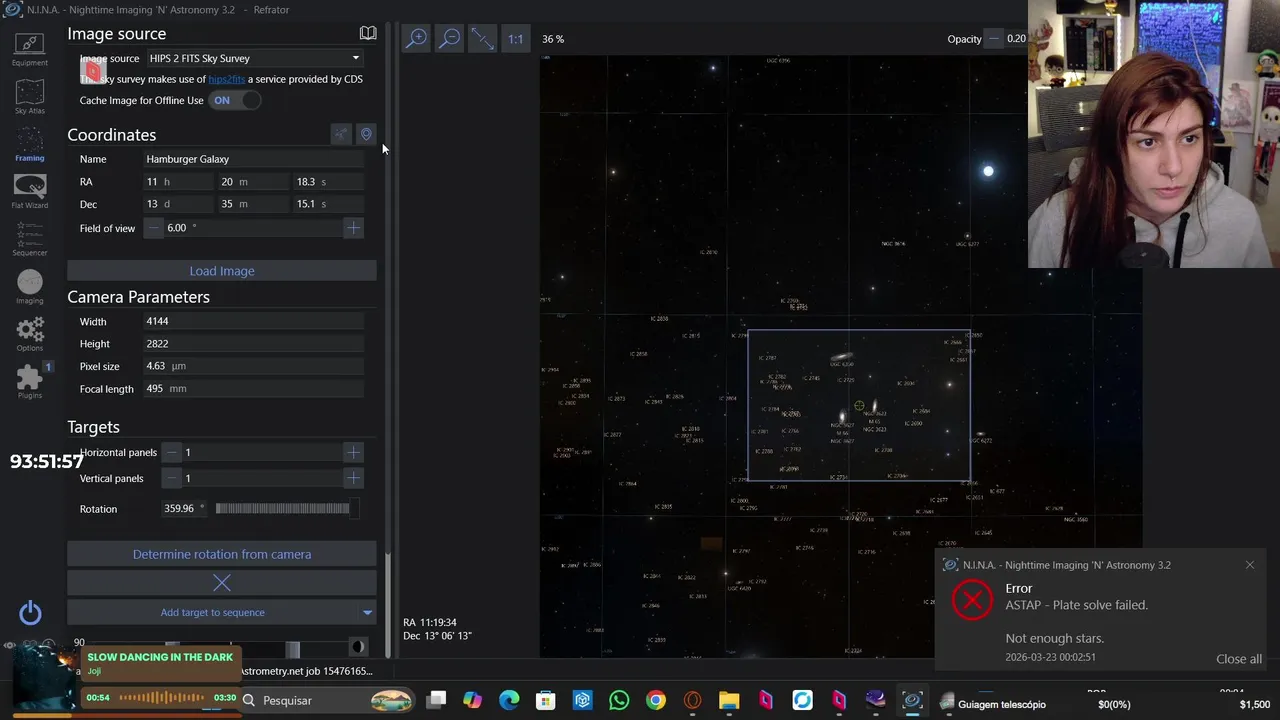Click the framing rectangle center crosshair

click(859, 405)
